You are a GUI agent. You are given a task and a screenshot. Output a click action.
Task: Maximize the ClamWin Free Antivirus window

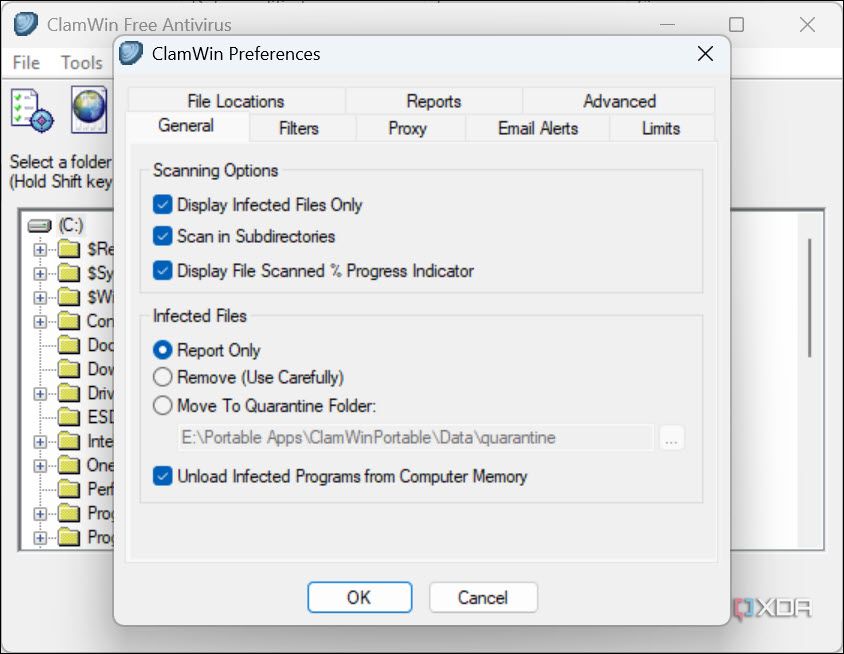(x=736, y=24)
